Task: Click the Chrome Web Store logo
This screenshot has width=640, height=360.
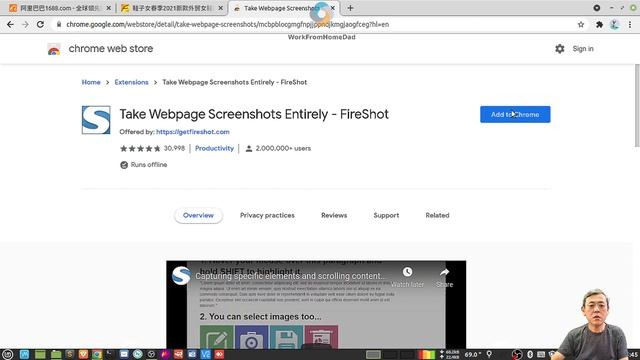Action: coord(54,49)
